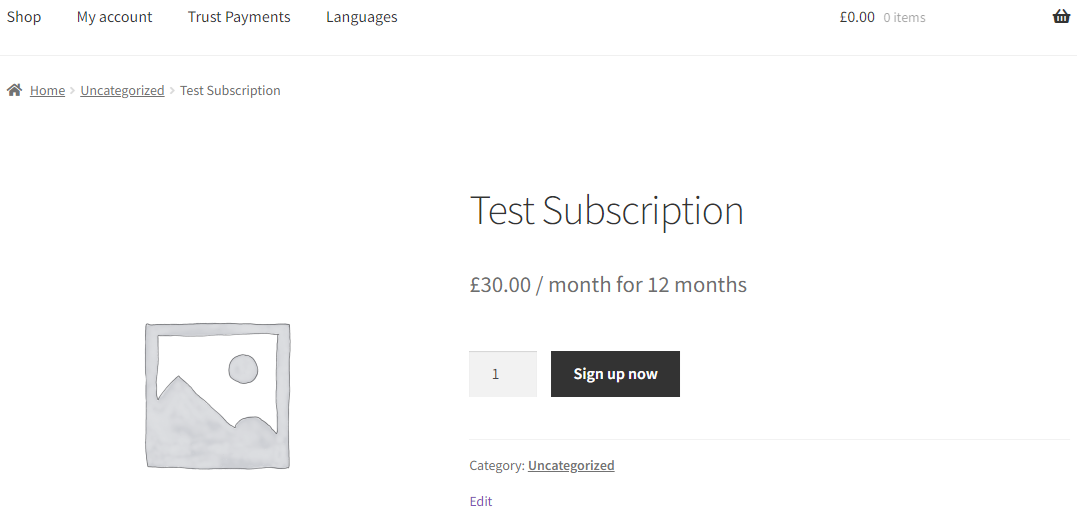
Task: Open the Uncategorized category link
Action: click(x=571, y=466)
